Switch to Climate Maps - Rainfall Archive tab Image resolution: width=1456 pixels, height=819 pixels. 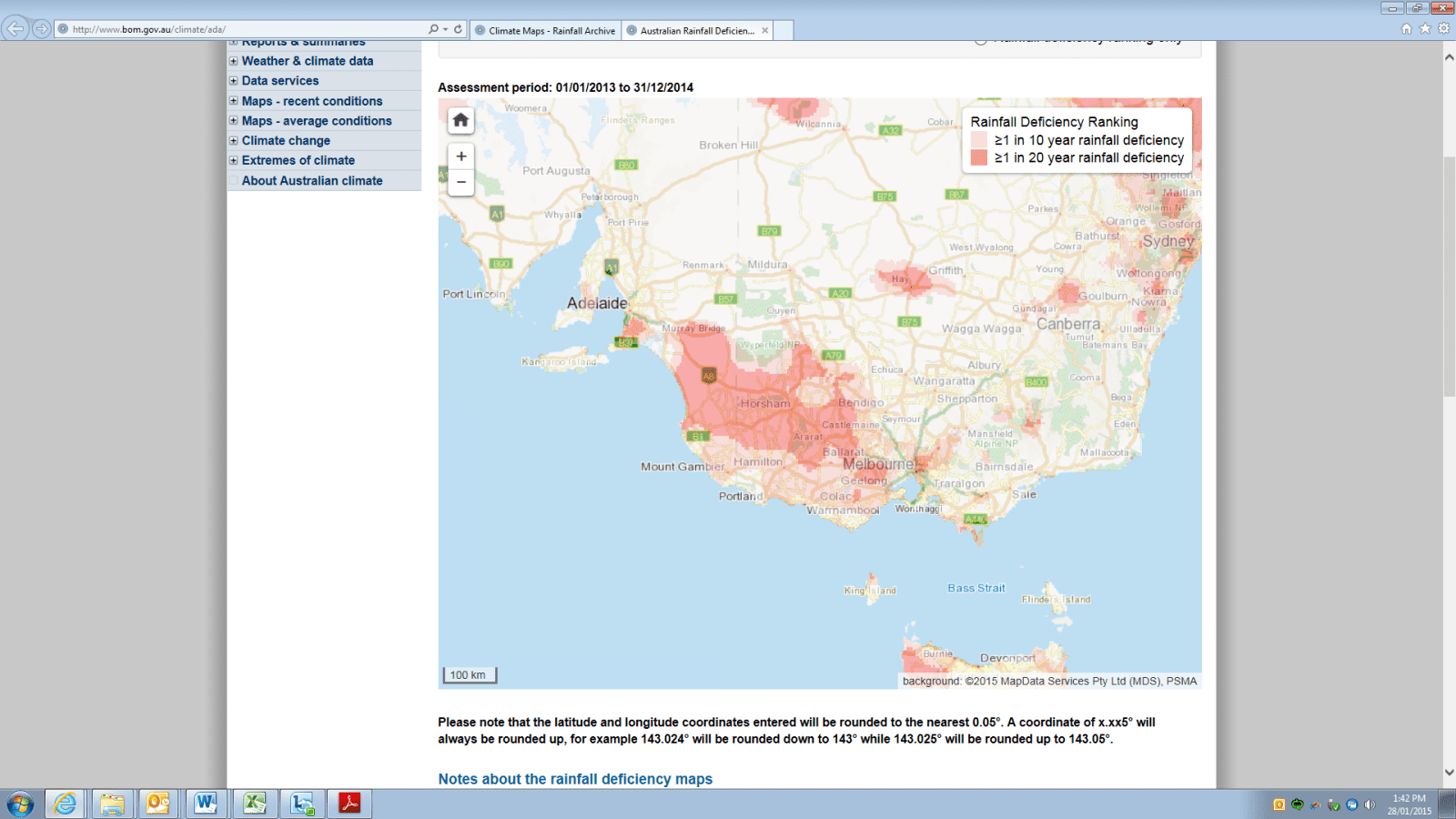(545, 30)
